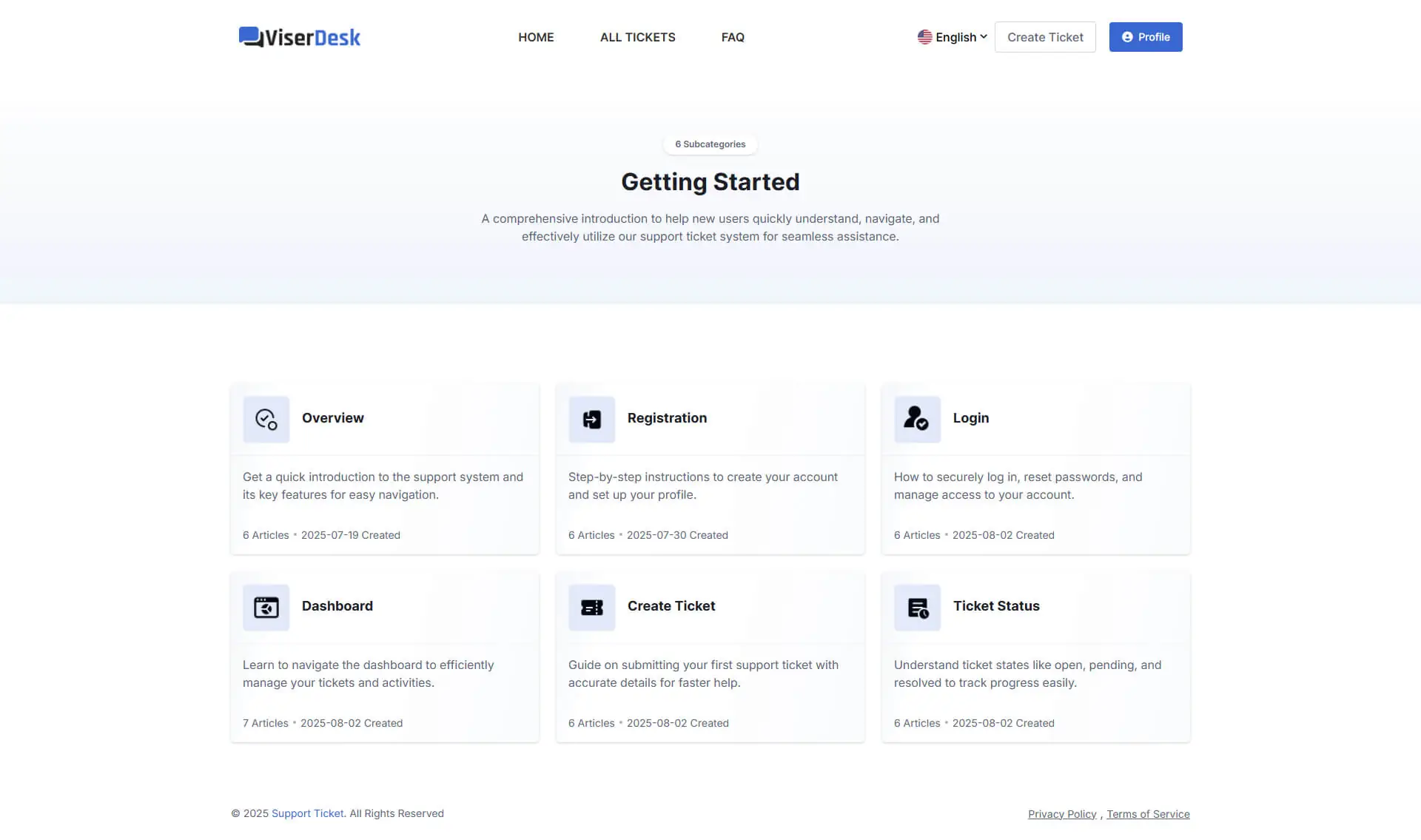Click the Overview category icon
The width and height of the screenshot is (1421, 840).
tap(266, 420)
